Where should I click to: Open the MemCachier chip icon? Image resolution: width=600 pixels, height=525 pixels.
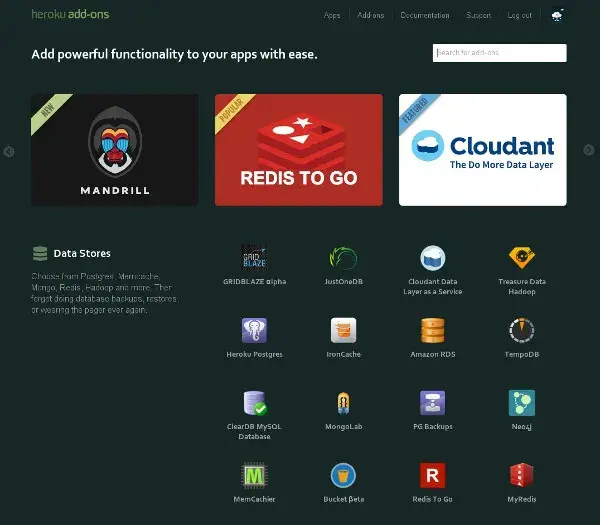254,476
